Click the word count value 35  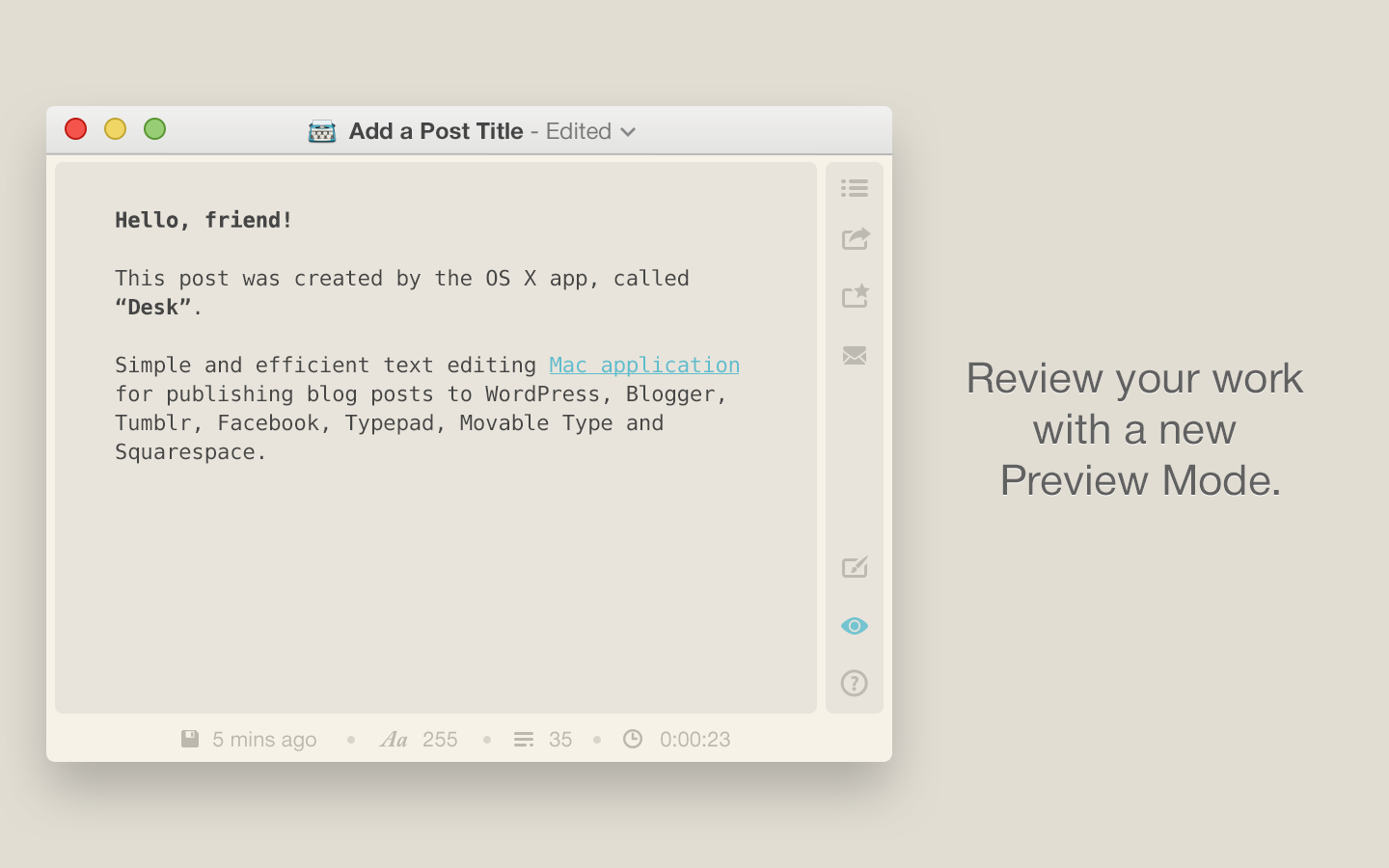[560, 740]
